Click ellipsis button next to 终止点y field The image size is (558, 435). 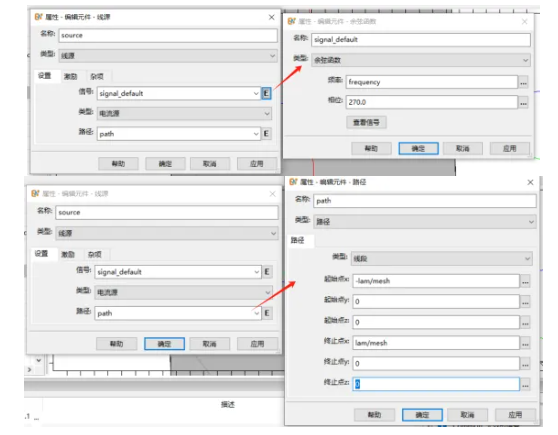coord(525,364)
